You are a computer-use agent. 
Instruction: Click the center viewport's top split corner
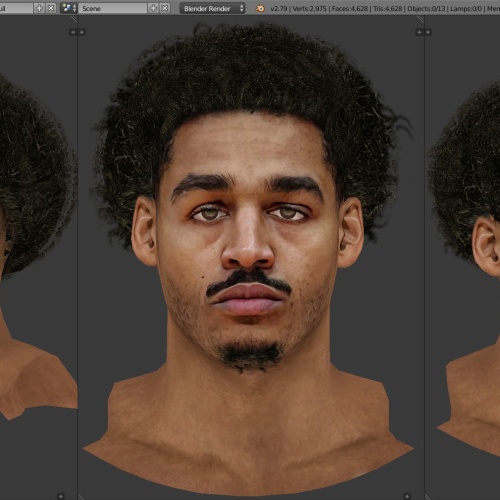(421, 19)
